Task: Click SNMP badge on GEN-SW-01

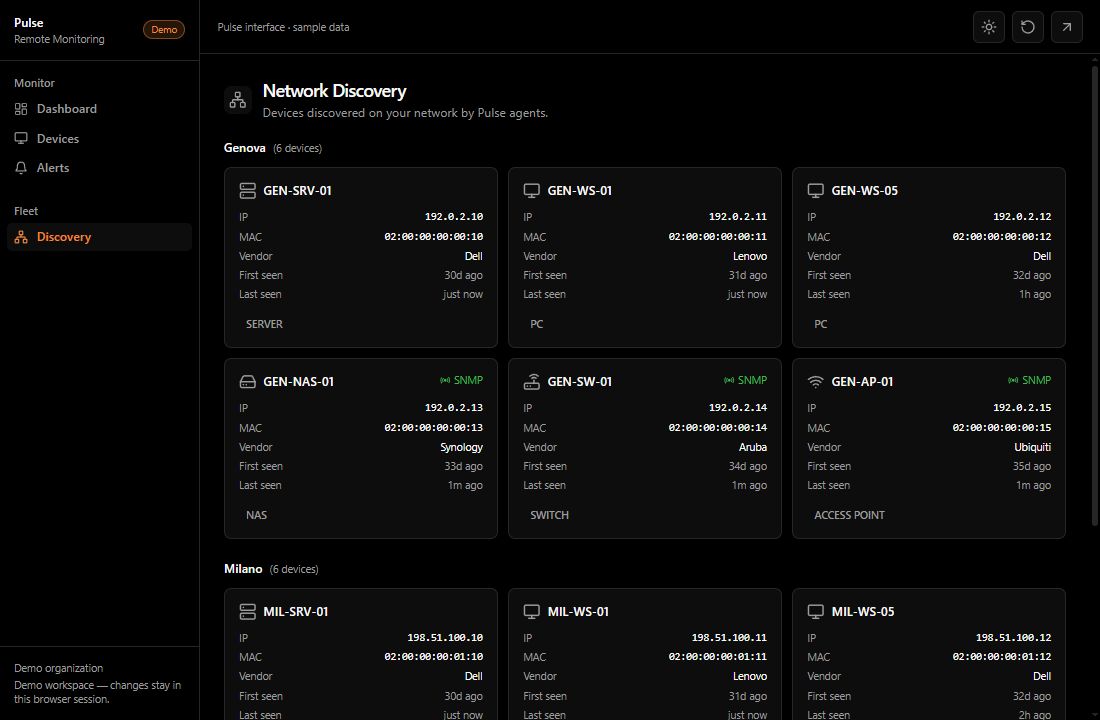Action: coord(746,380)
